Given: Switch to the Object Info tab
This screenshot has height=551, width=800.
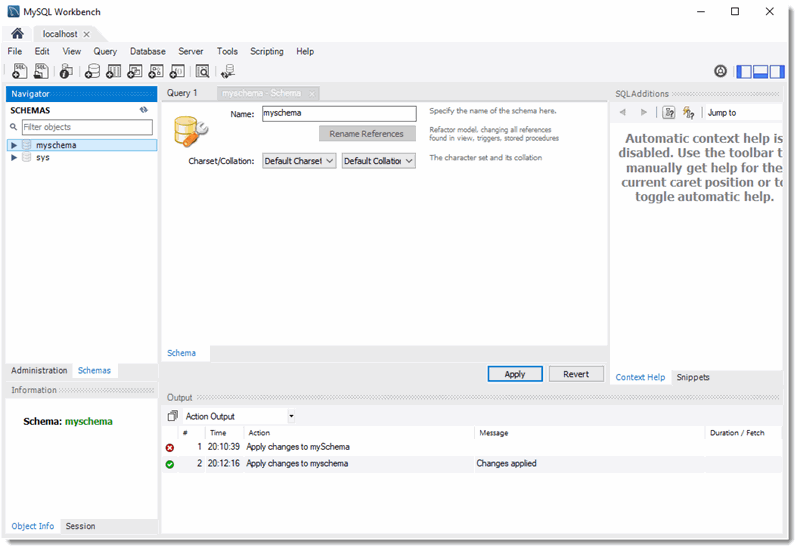Looking at the screenshot, I should (33, 526).
